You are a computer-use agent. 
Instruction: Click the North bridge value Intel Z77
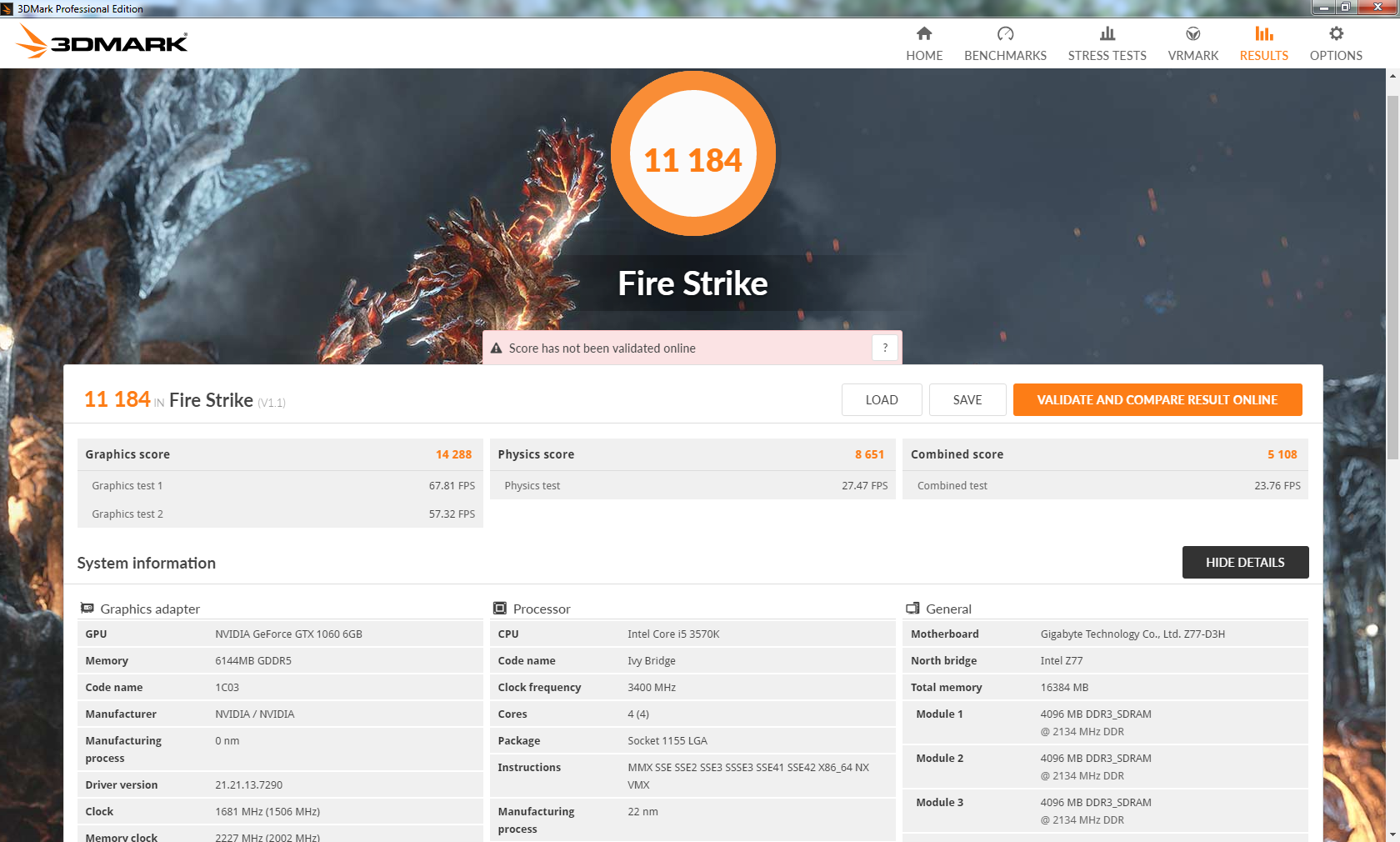pos(1062,660)
